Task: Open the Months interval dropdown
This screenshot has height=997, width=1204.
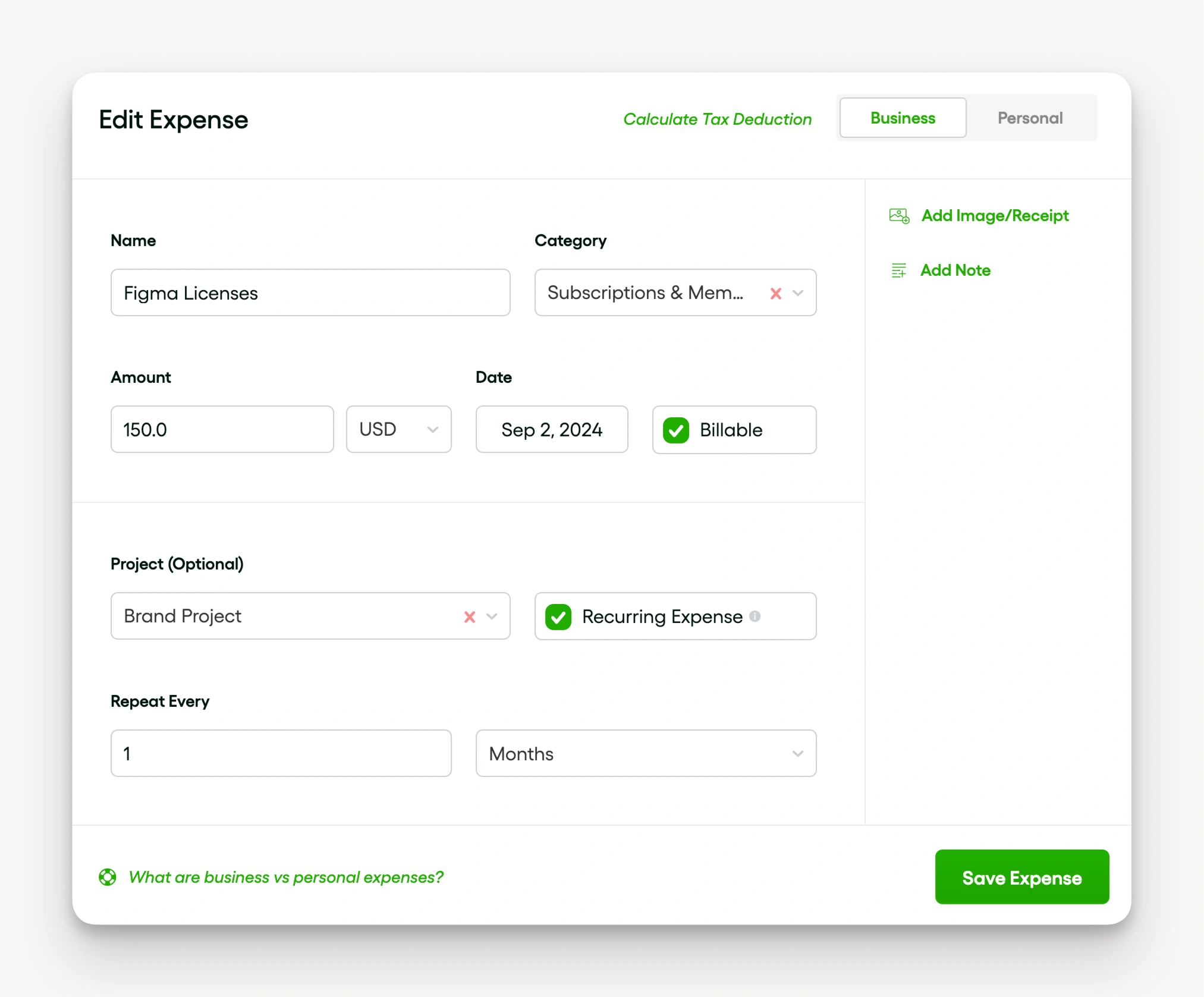Action: (x=646, y=753)
